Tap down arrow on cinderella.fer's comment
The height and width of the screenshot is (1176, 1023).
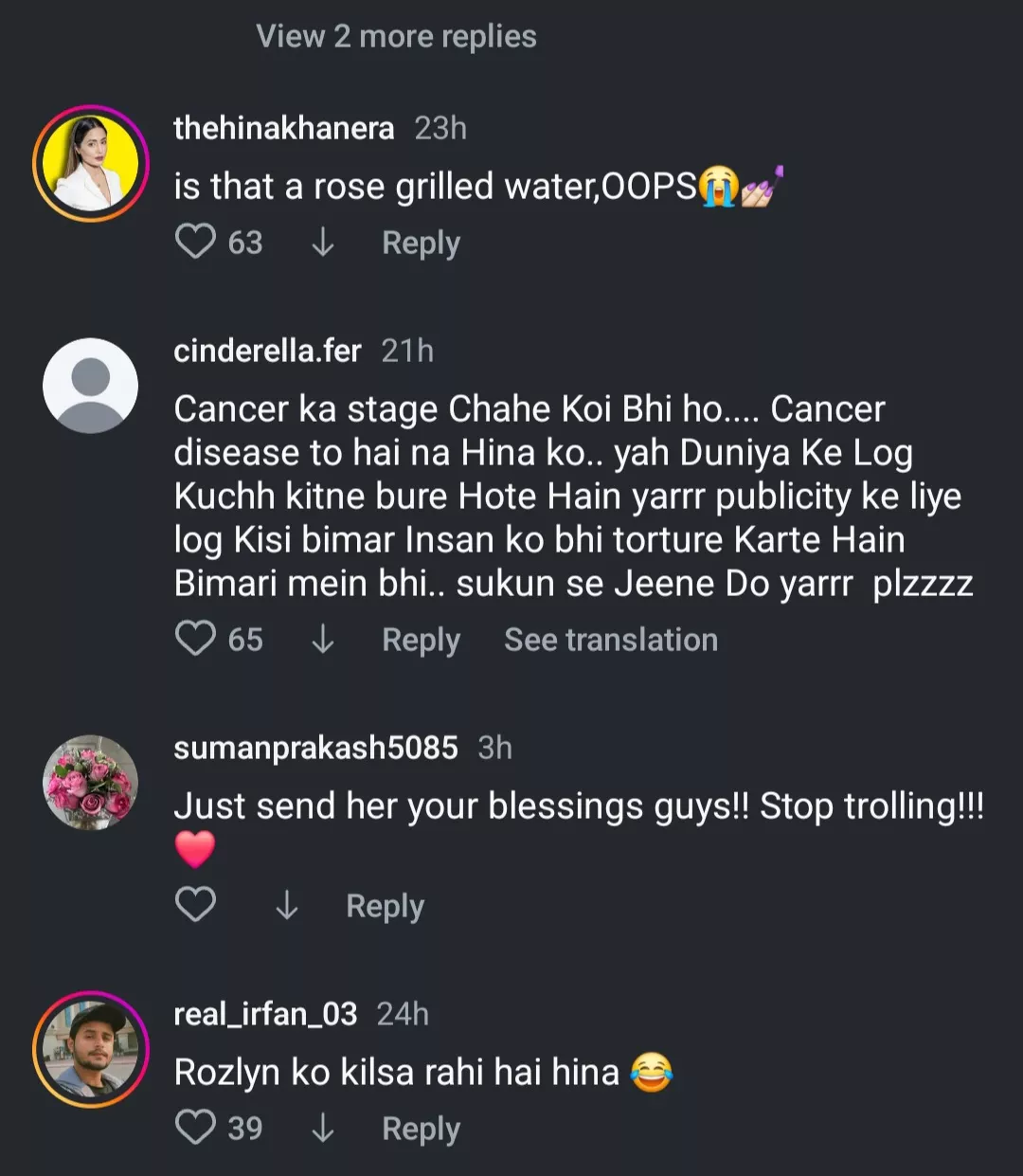click(323, 640)
